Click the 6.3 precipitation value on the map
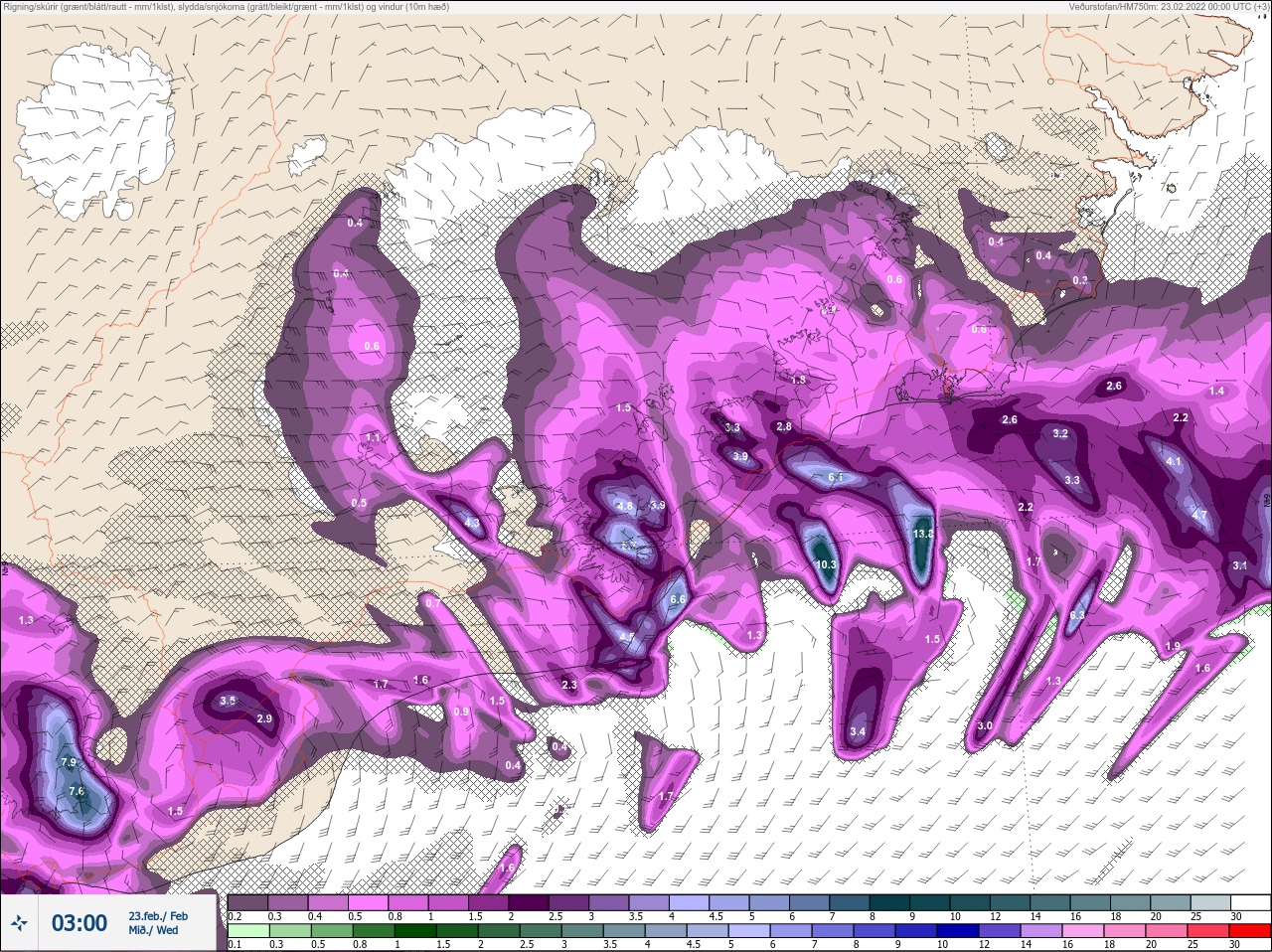Screen dimensions: 1272x952 coord(1076,615)
